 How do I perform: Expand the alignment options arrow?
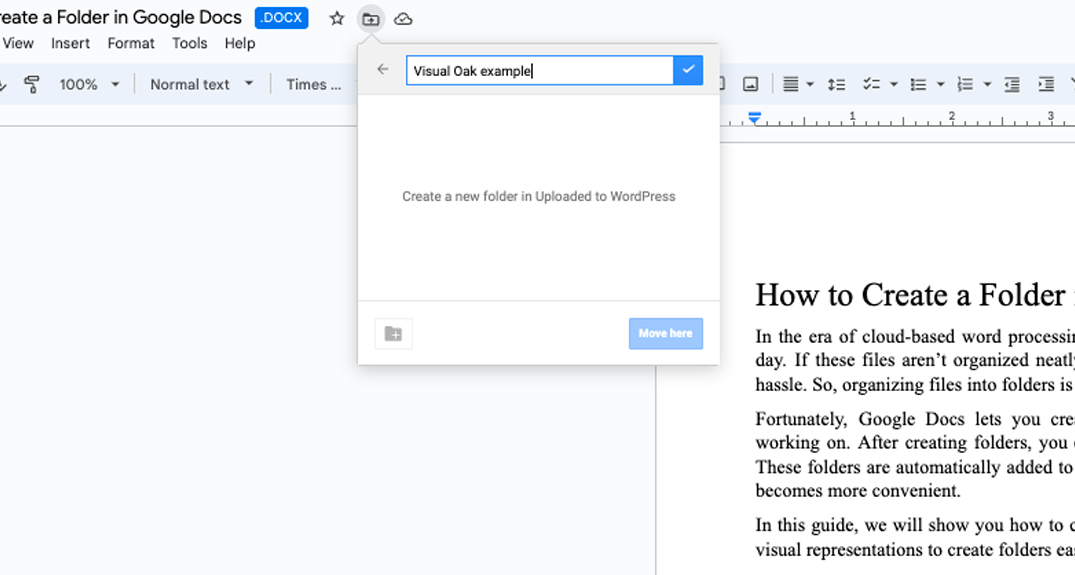(810, 84)
